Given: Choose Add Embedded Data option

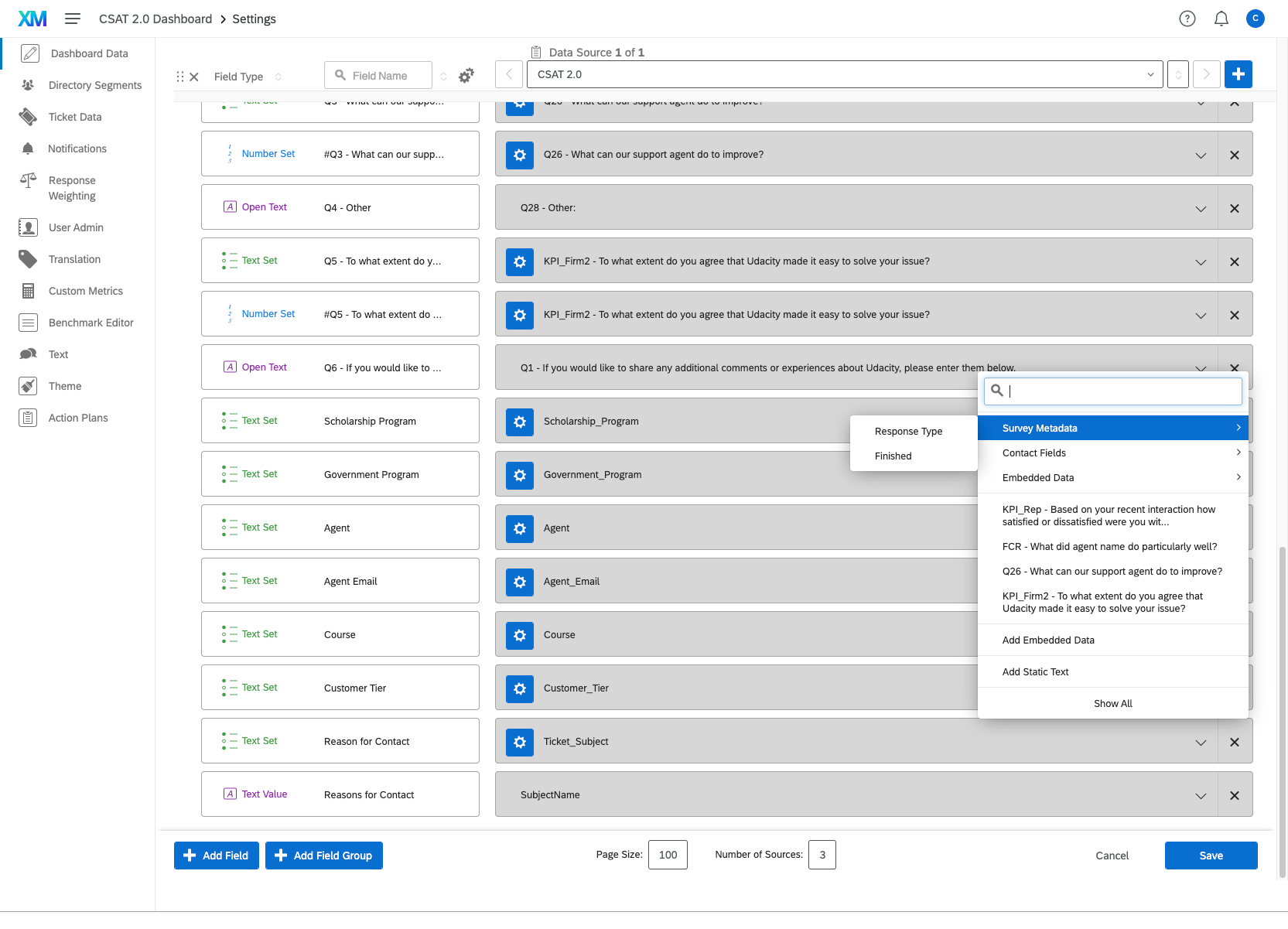Looking at the screenshot, I should pos(1113,640).
